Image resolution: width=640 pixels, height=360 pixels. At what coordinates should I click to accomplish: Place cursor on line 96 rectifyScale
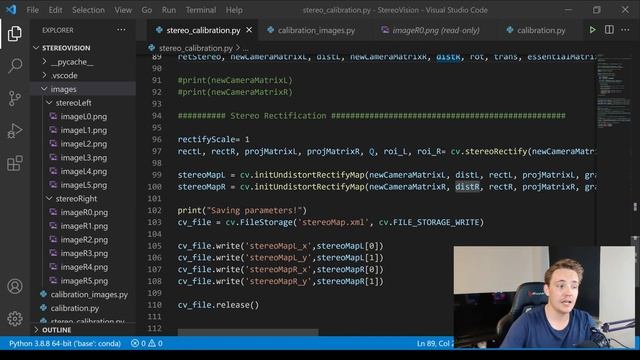[x=213, y=140]
